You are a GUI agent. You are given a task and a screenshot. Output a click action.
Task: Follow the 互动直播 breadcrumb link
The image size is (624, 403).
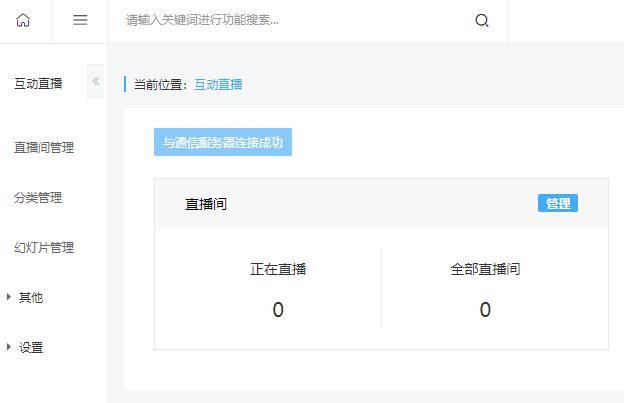click(218, 84)
